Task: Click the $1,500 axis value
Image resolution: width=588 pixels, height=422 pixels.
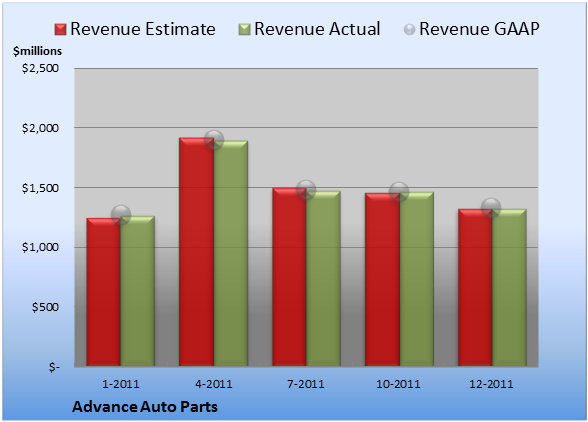Action: click(40, 188)
